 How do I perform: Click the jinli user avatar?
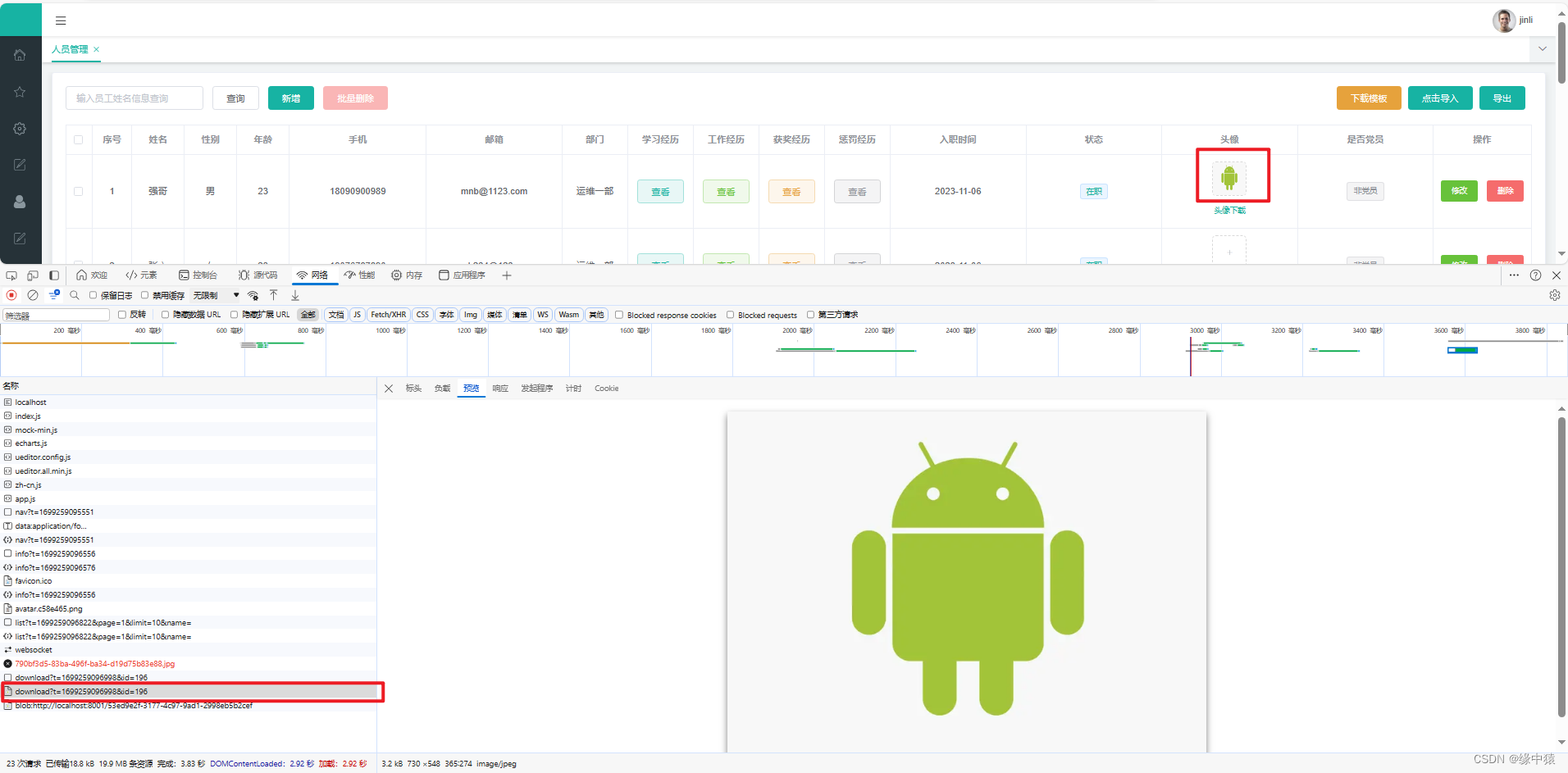point(1503,20)
